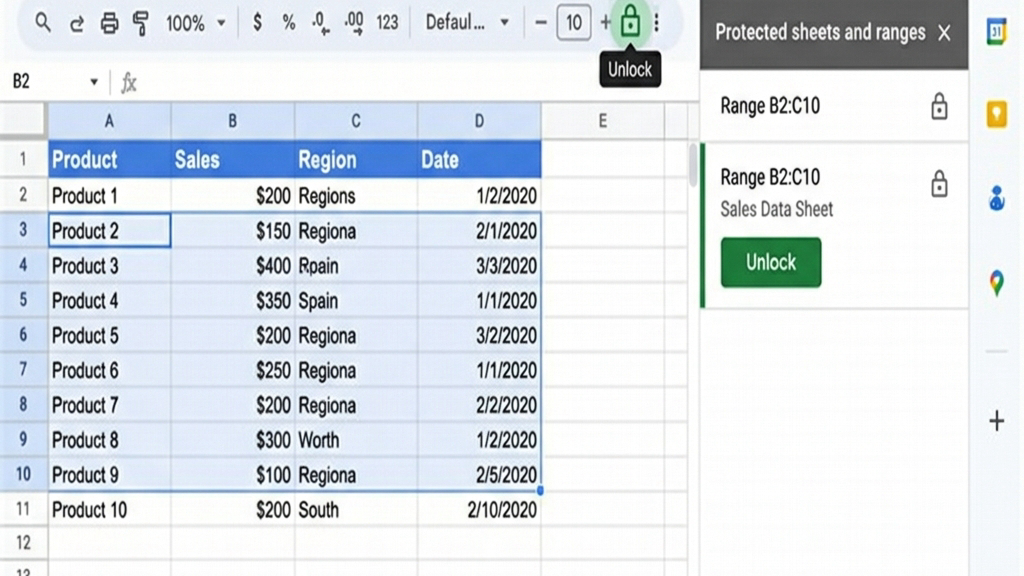Open Google Keep side panel icon
This screenshot has width=1024, height=576.
pos(997,115)
